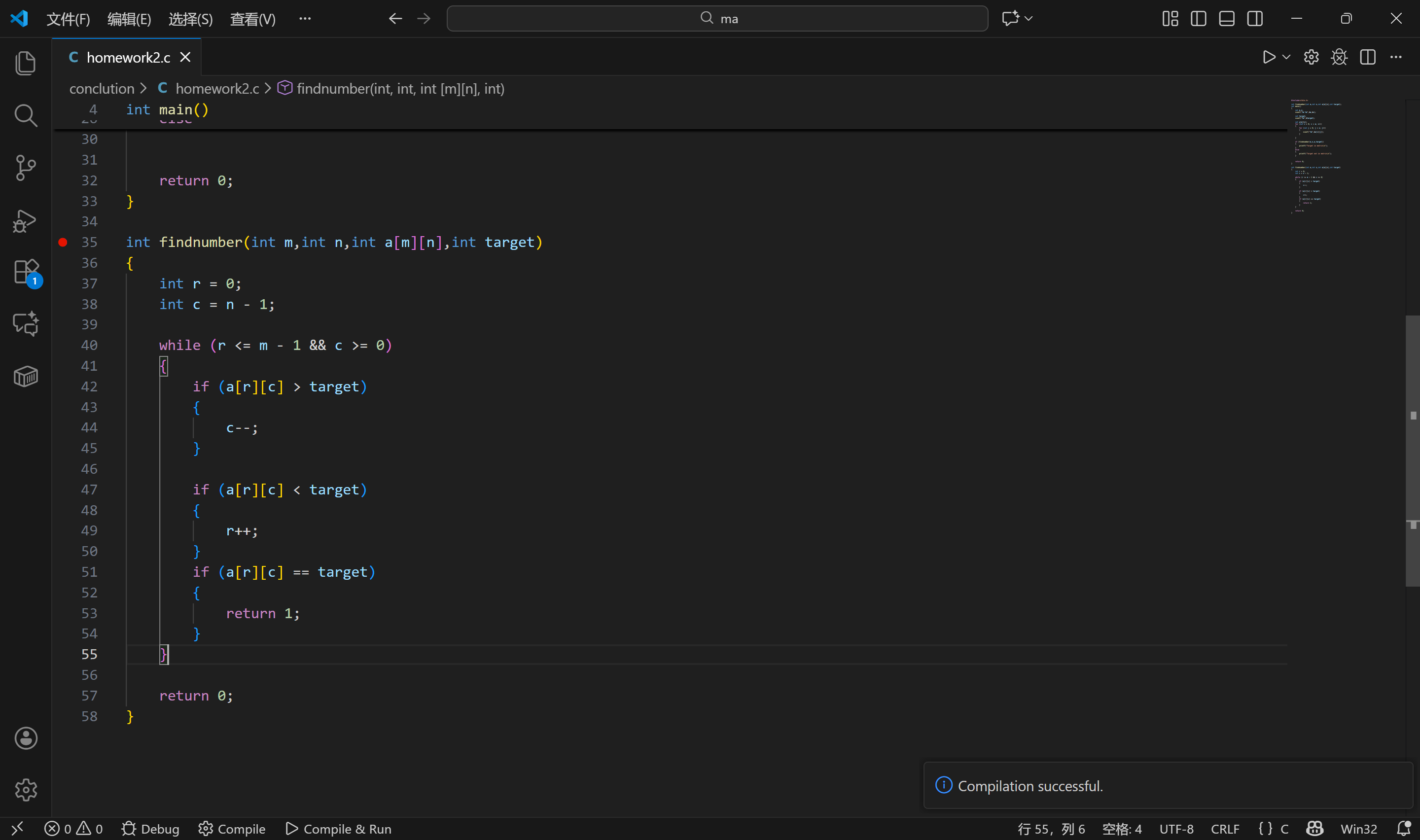The width and height of the screenshot is (1420, 840).
Task: Open the Extensions view with badge
Action: tap(26, 273)
